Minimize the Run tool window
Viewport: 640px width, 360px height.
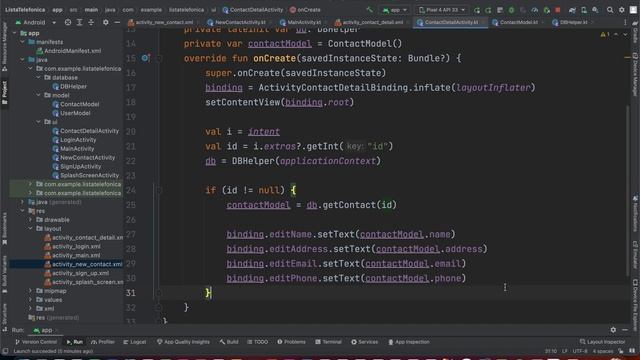(625, 330)
